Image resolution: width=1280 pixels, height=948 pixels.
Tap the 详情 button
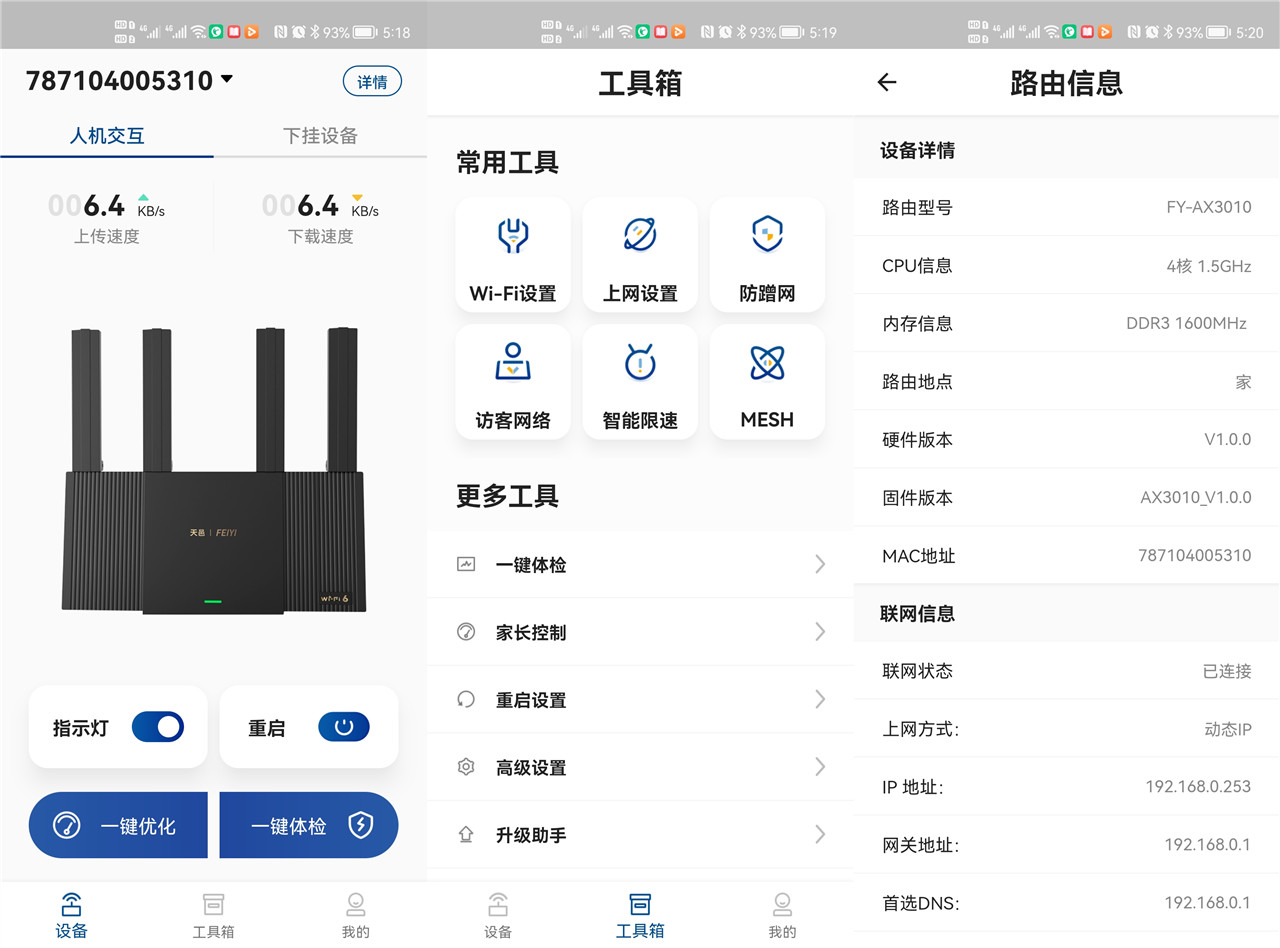coord(372,82)
